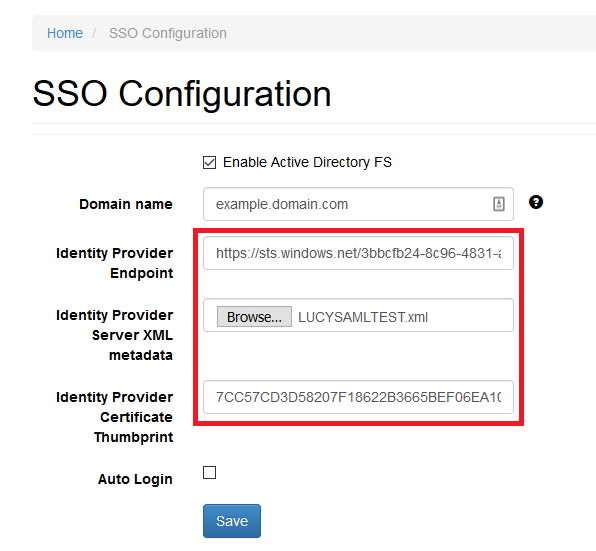
Task: Open file picker with Browse button
Action: coord(254,317)
